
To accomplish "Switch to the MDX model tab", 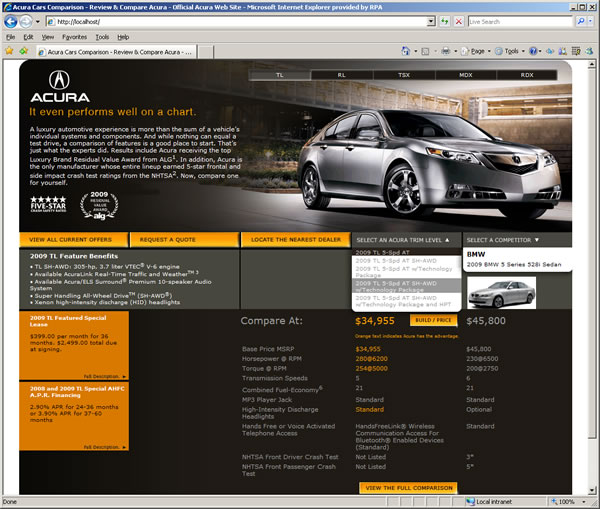I will 465,74.
